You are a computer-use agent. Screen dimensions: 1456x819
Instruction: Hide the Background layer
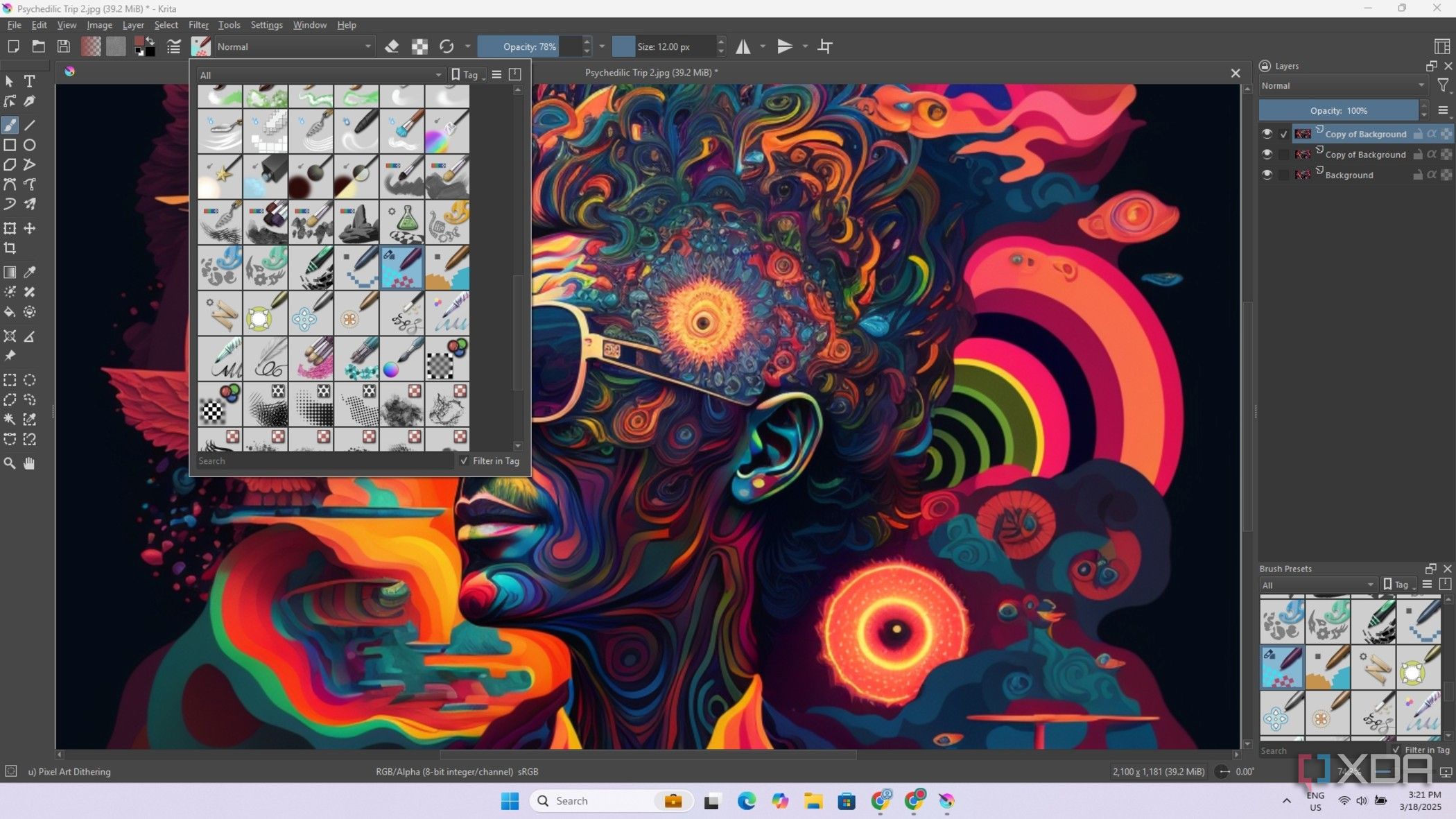click(1267, 175)
